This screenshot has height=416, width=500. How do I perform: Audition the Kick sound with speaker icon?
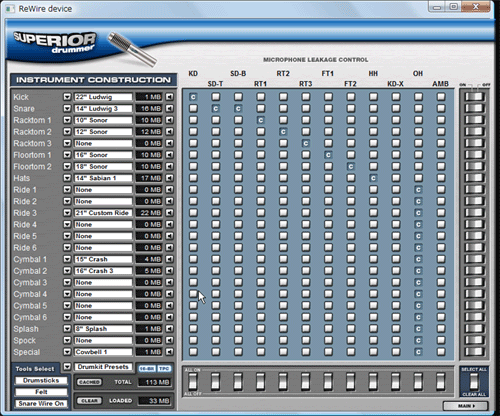pyautogui.click(x=170, y=97)
